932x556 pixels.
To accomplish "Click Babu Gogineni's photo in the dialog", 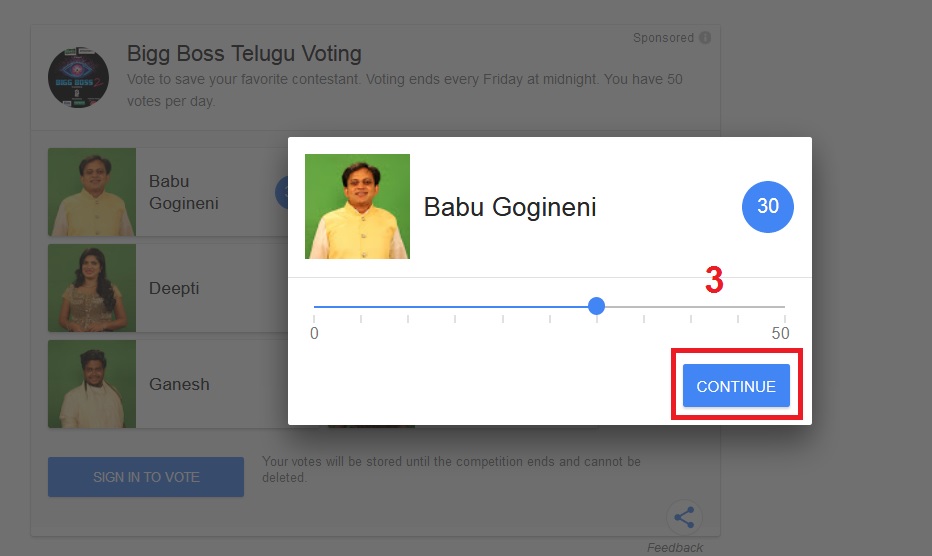I will point(357,206).
